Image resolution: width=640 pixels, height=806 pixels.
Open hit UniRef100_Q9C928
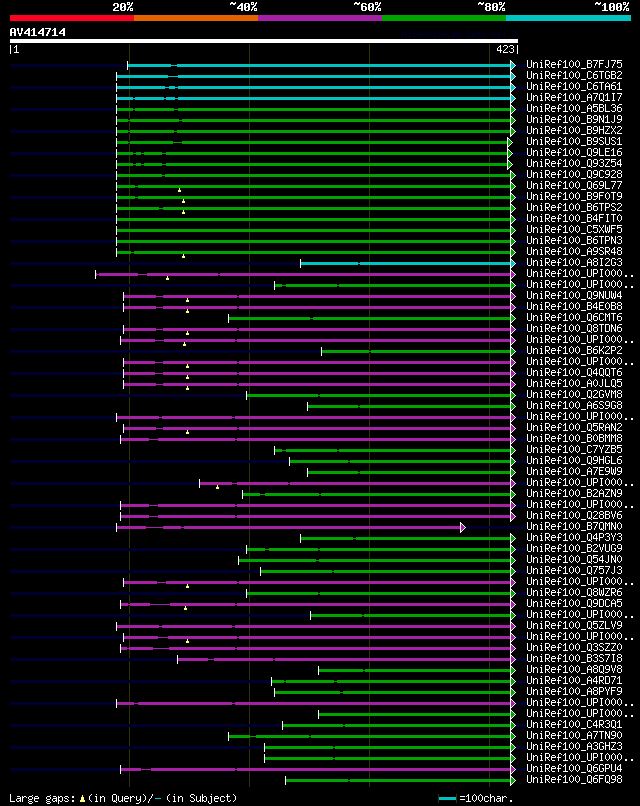[x=574, y=174]
